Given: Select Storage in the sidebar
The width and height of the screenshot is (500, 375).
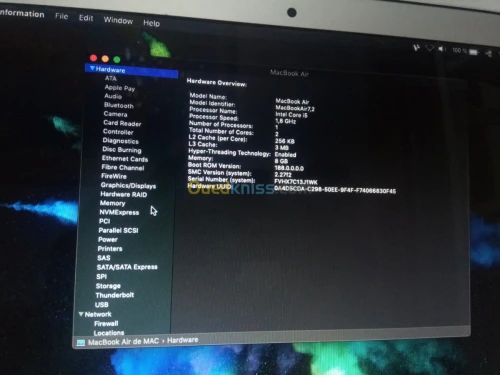Looking at the screenshot, I should [x=108, y=286].
